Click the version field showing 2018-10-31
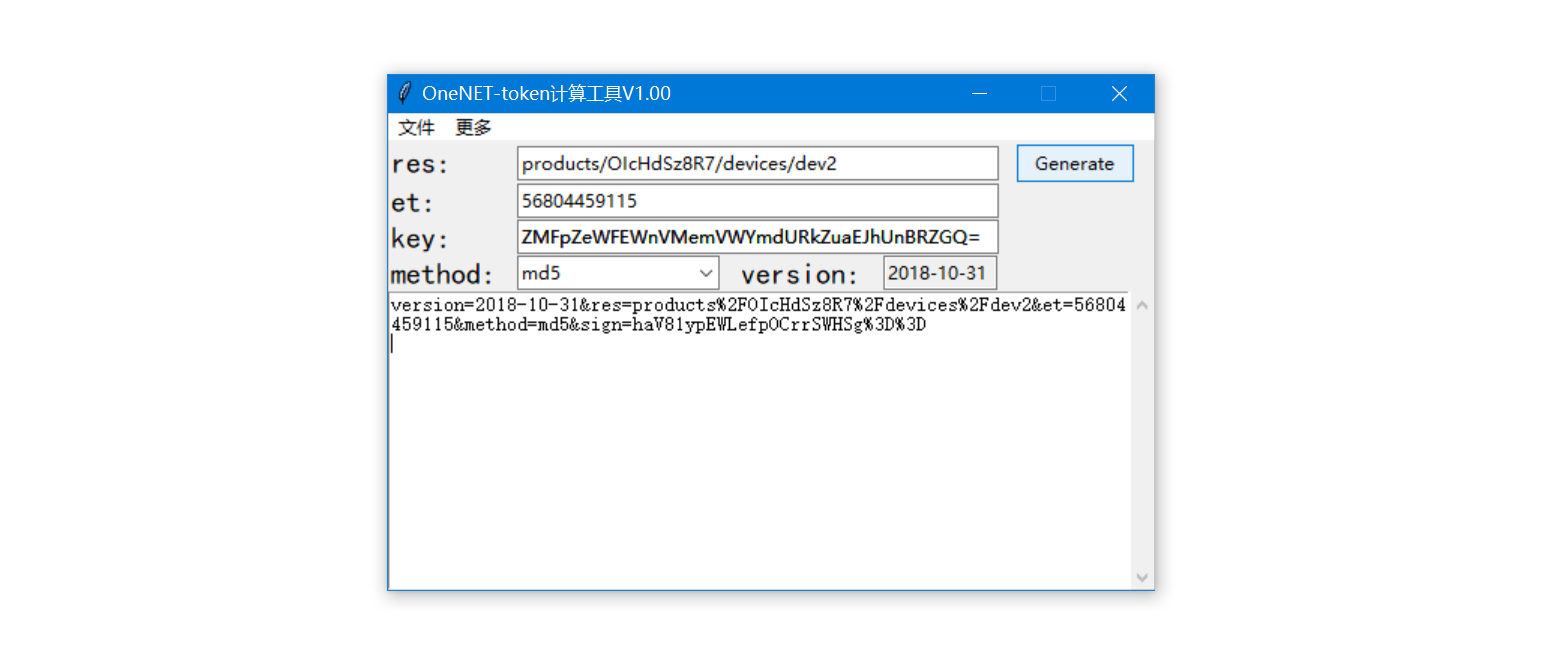1552x654 pixels. (x=939, y=273)
